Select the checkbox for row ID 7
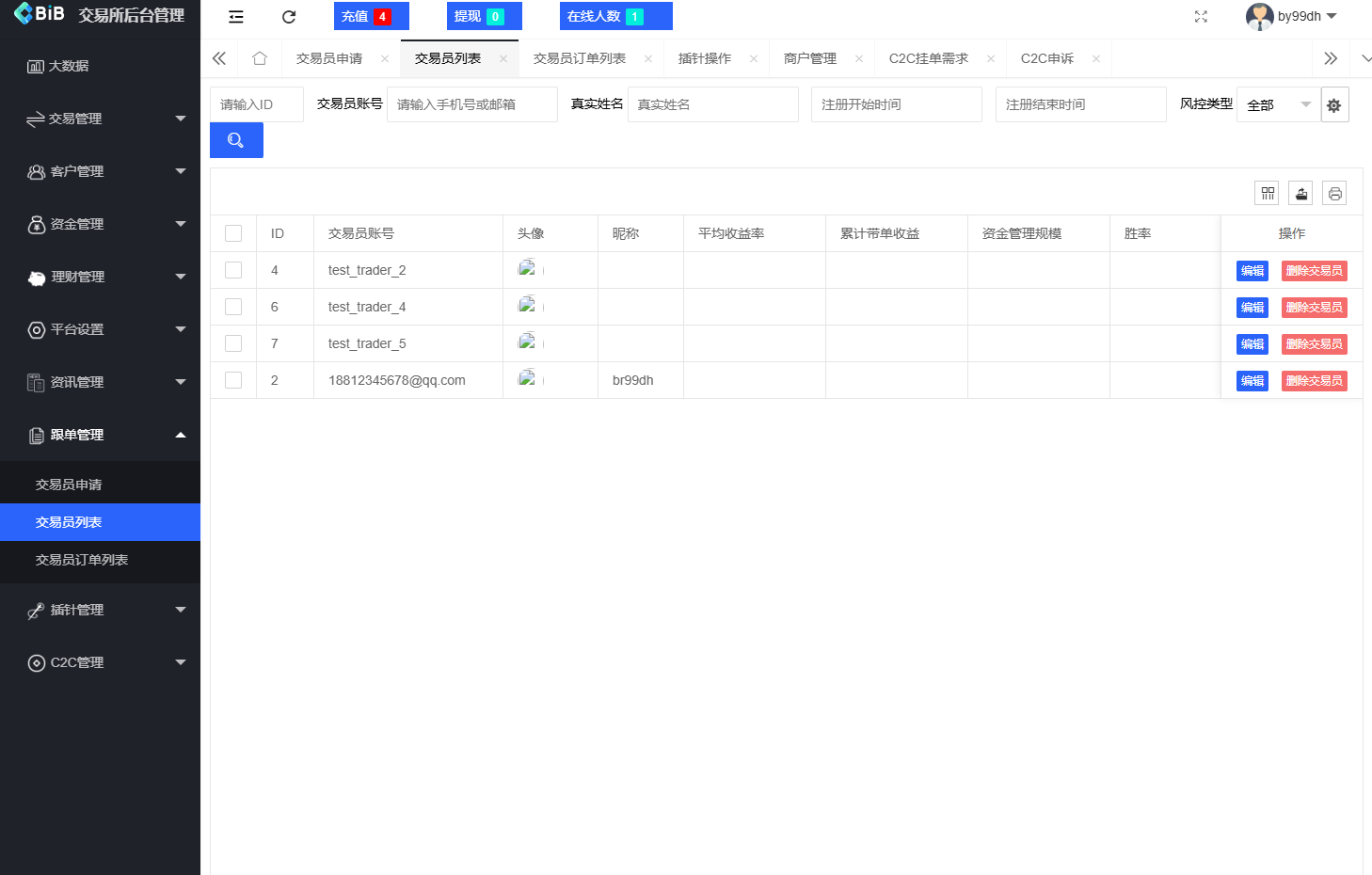Screen dimensions: 1372x875 (232, 343)
